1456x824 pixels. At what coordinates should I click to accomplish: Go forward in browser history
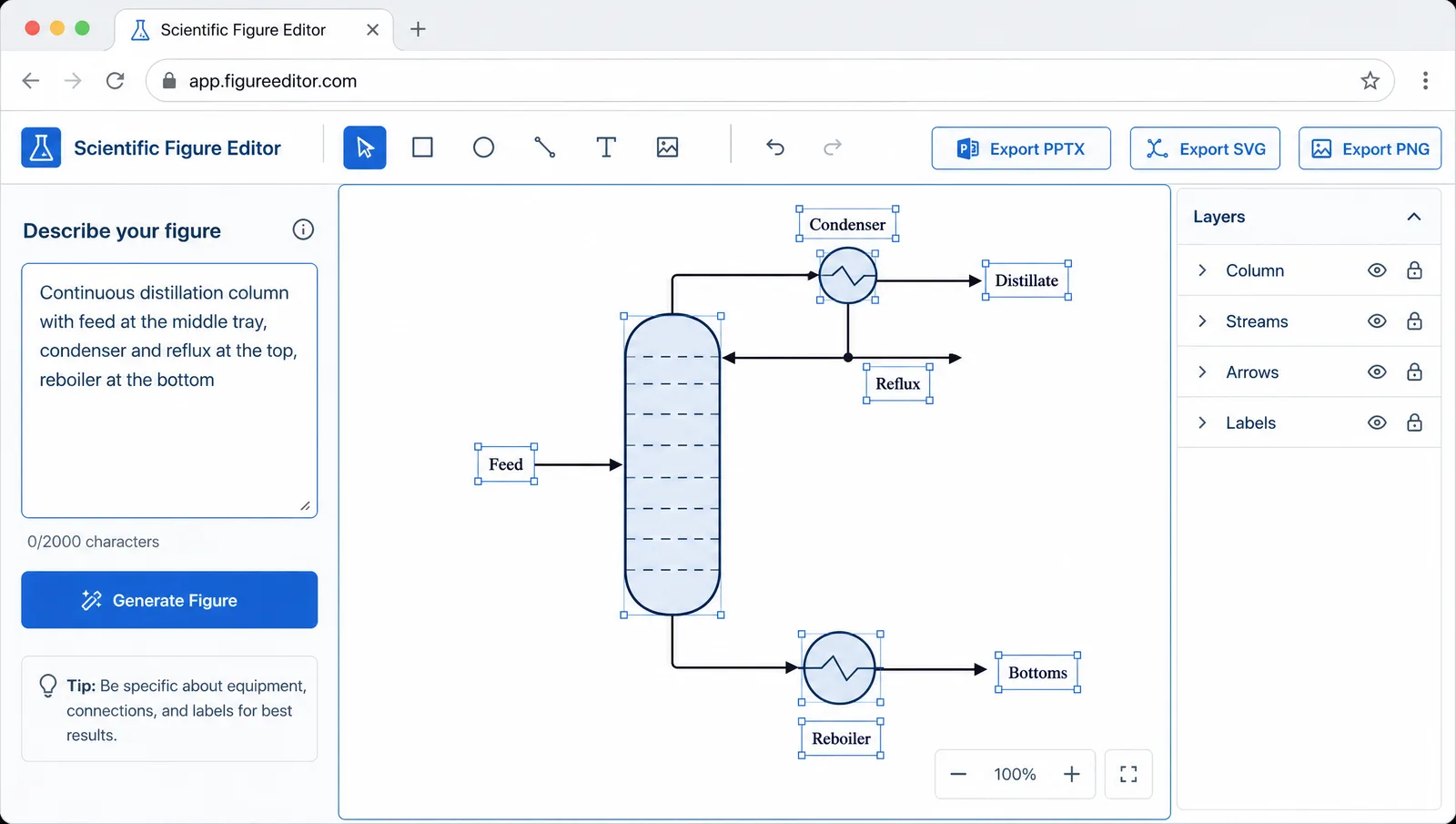[73, 81]
